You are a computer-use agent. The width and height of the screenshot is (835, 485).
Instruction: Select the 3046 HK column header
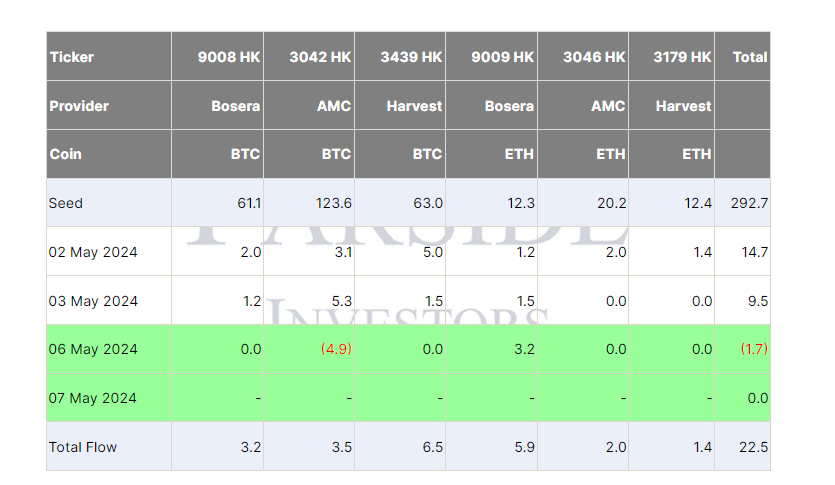pyautogui.click(x=583, y=56)
